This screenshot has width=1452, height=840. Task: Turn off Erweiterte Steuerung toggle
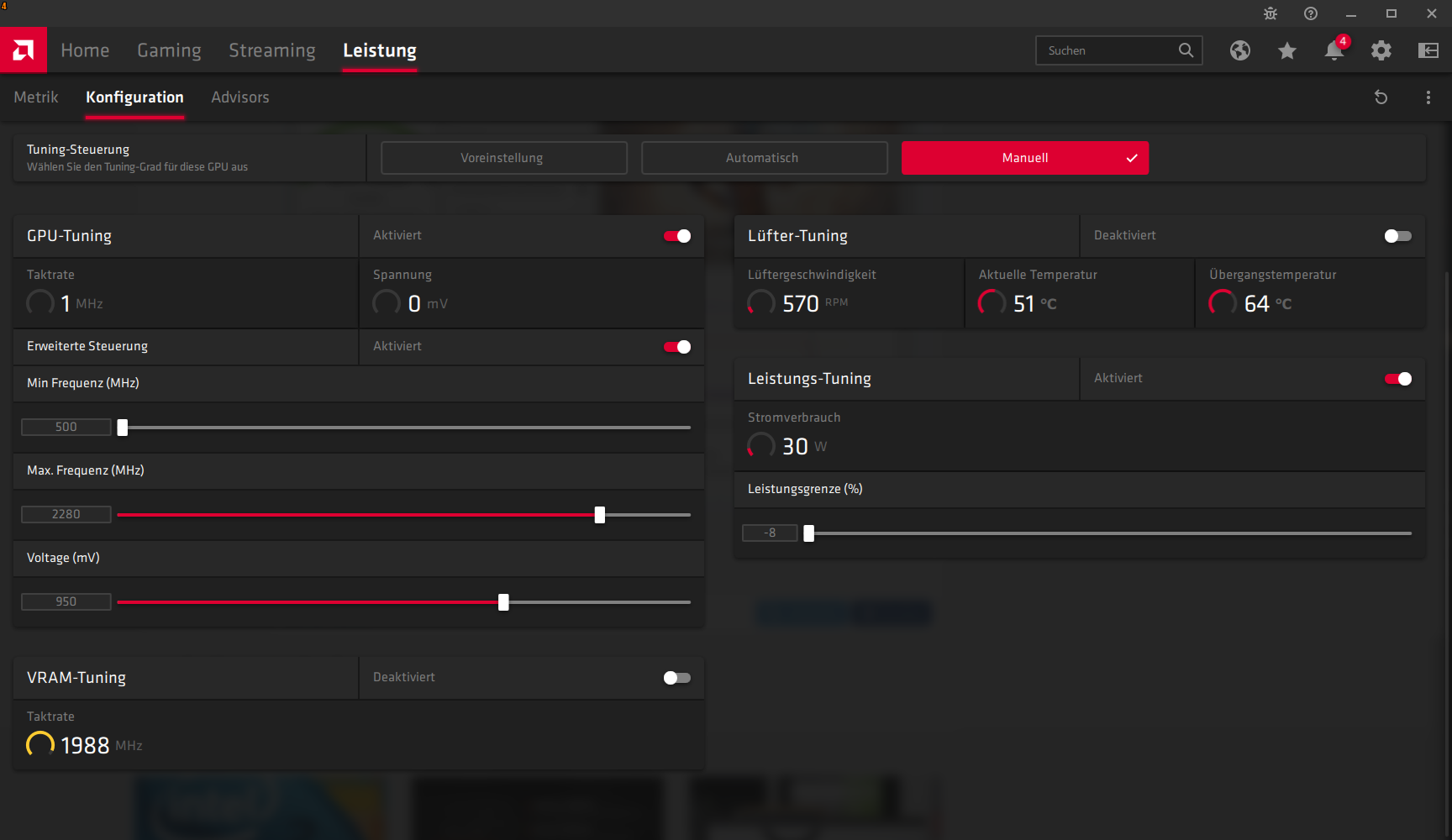tap(677, 347)
